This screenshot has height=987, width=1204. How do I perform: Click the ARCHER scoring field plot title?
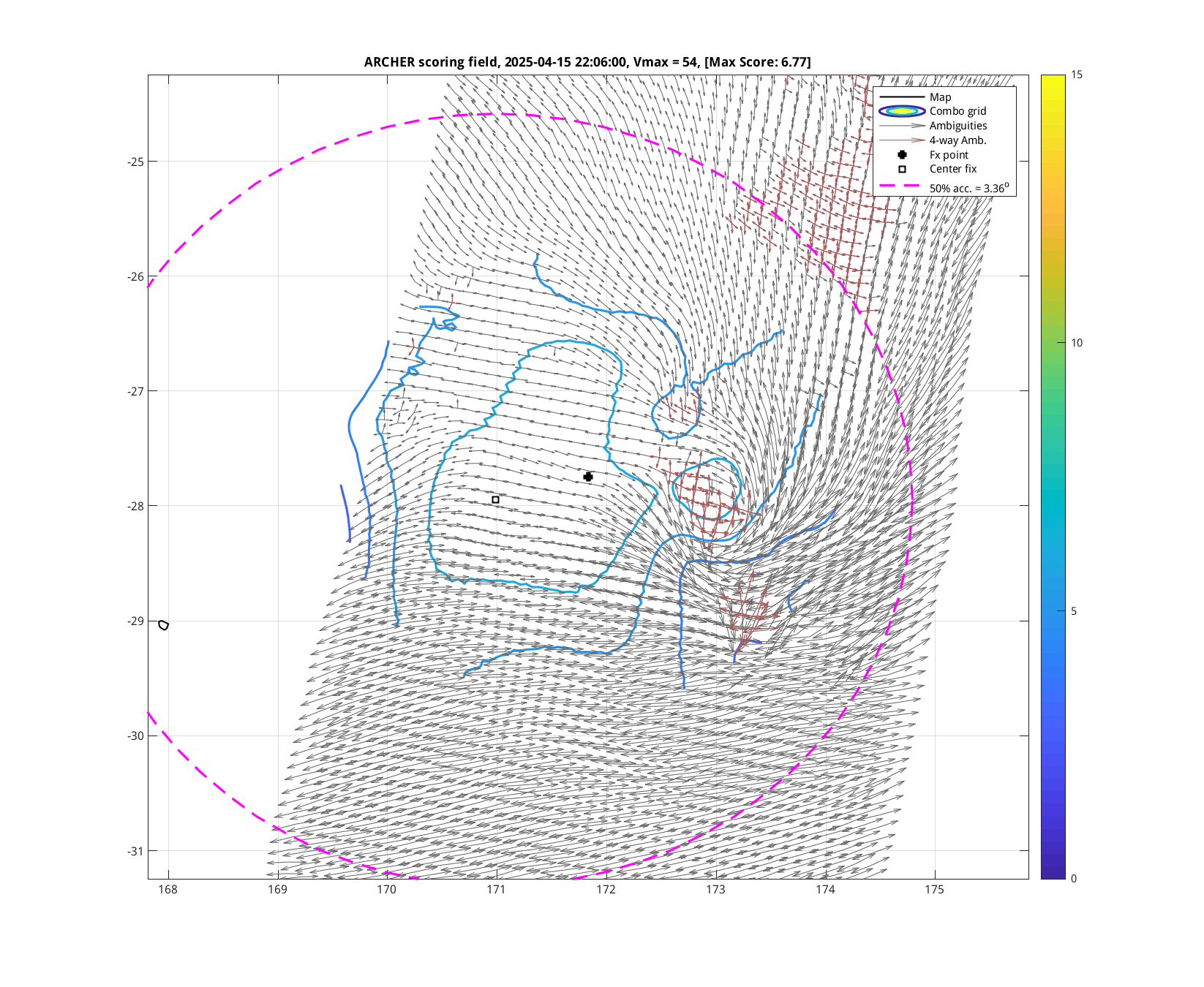(587, 62)
